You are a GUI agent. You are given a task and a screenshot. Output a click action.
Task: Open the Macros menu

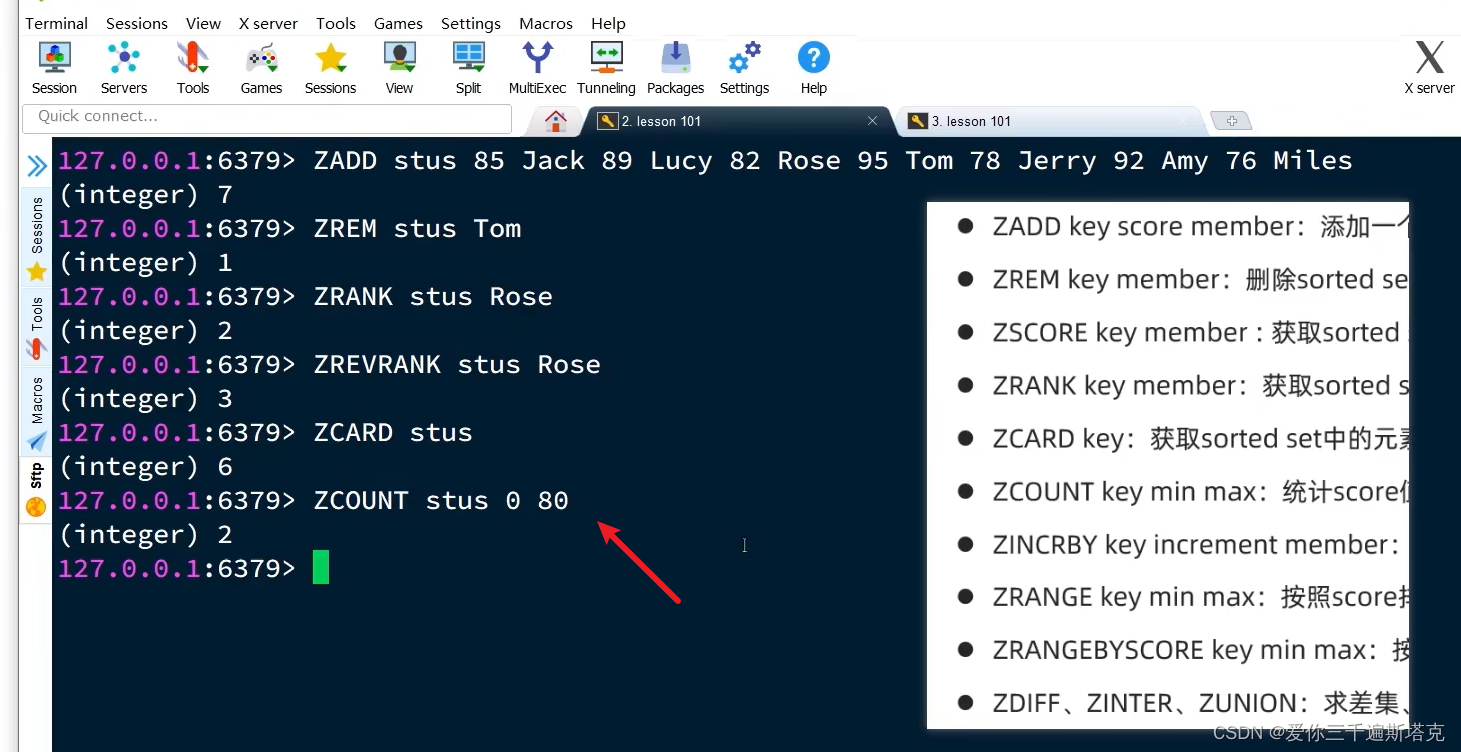pyautogui.click(x=546, y=23)
